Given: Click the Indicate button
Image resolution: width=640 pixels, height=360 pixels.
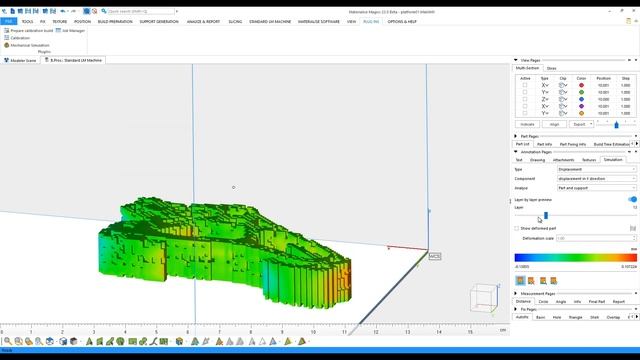Looking at the screenshot, I should tap(527, 124).
